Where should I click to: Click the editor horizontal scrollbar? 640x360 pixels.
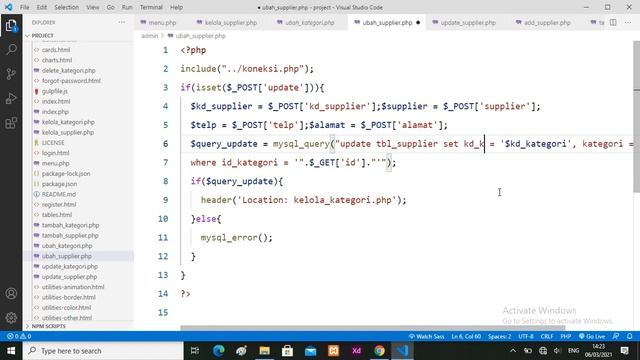[x=373, y=327]
